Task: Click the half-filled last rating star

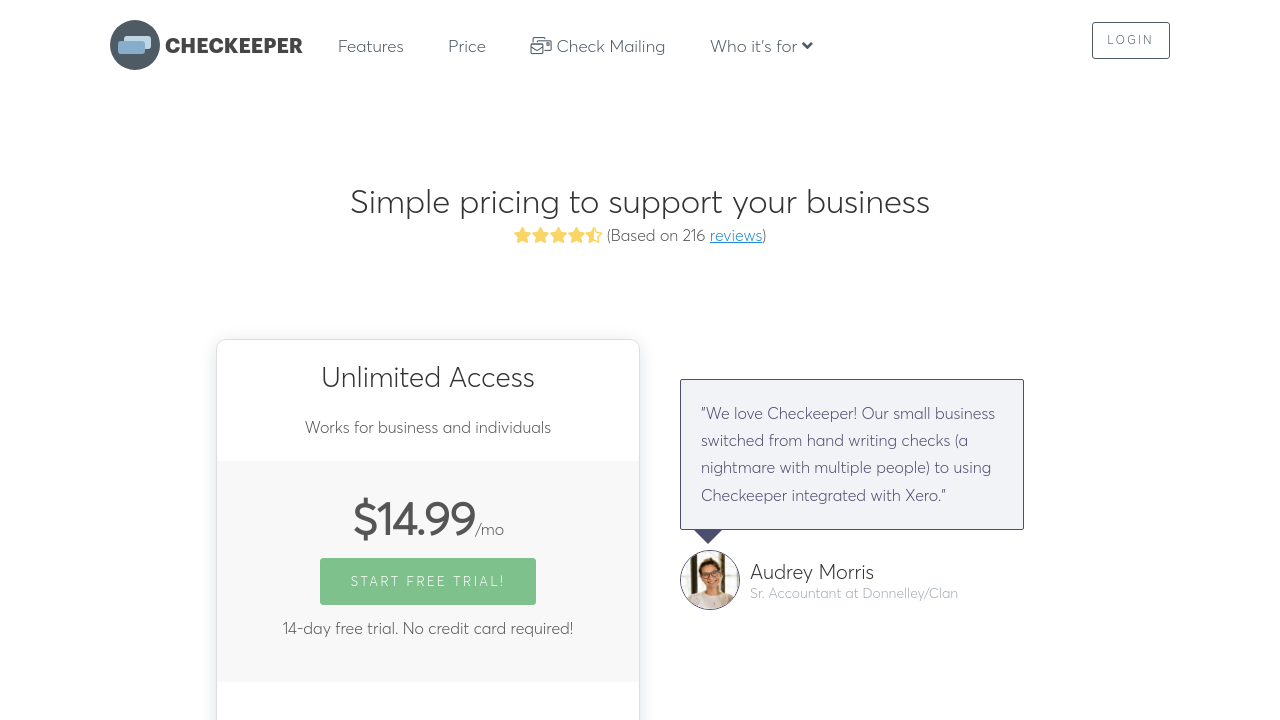Action: 594,236
